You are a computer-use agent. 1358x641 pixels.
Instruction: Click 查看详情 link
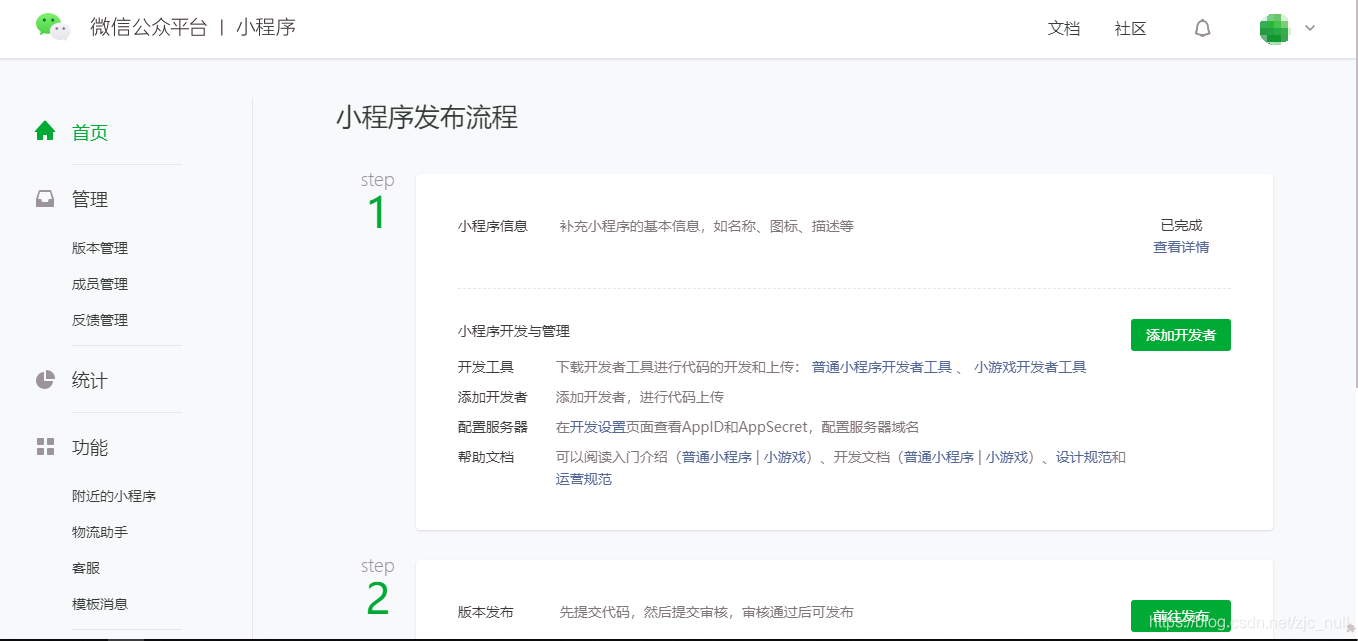(x=1181, y=247)
